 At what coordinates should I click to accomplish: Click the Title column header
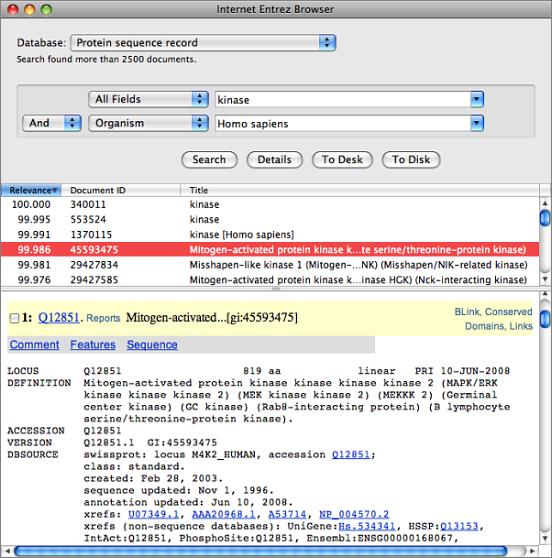[x=359, y=190]
